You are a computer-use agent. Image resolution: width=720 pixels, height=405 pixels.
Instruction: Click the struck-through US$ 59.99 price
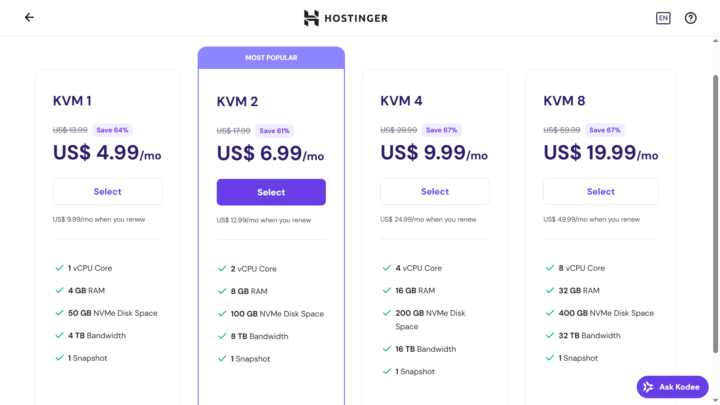(x=562, y=130)
